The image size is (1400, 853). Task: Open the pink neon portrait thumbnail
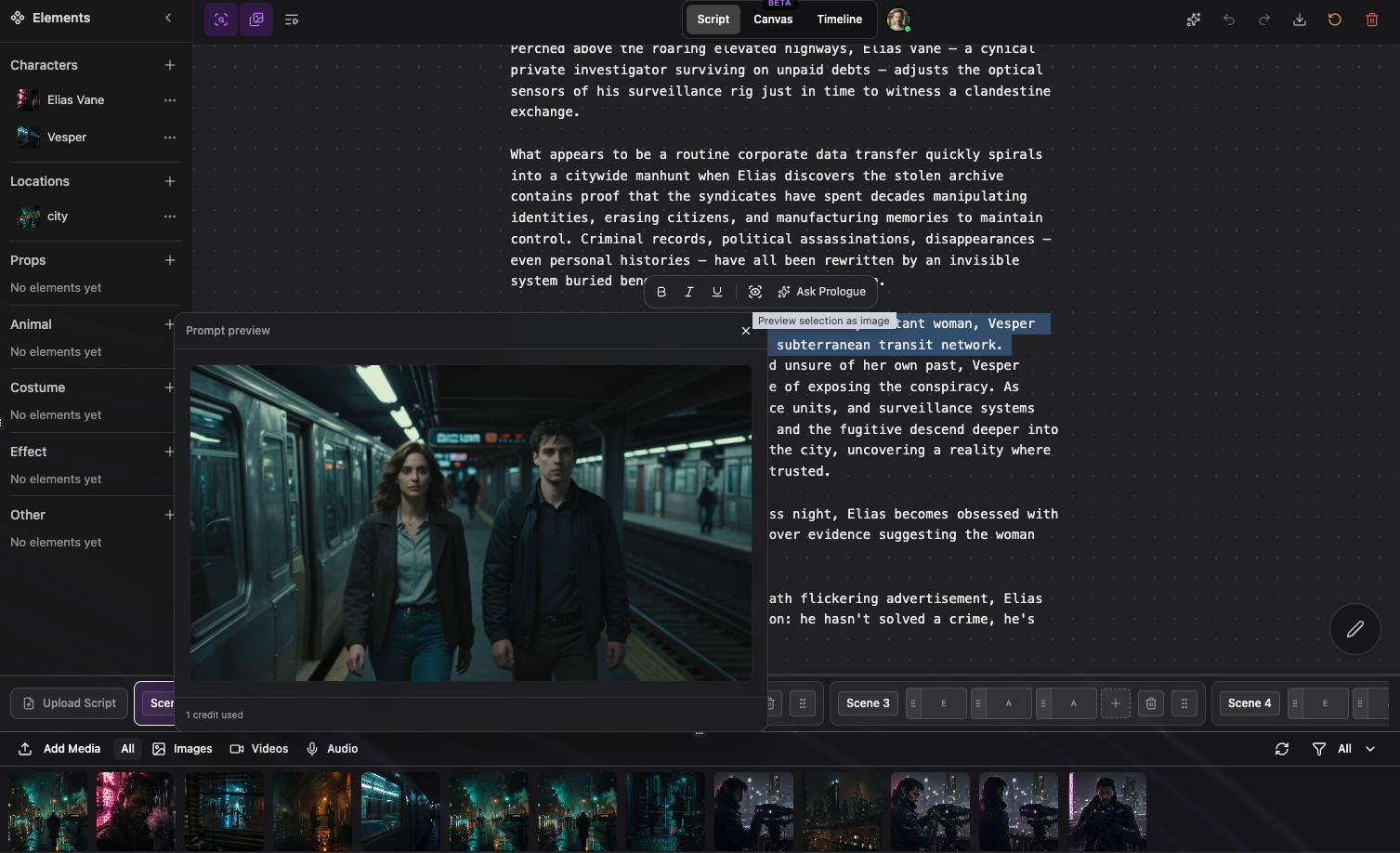[x=136, y=811]
